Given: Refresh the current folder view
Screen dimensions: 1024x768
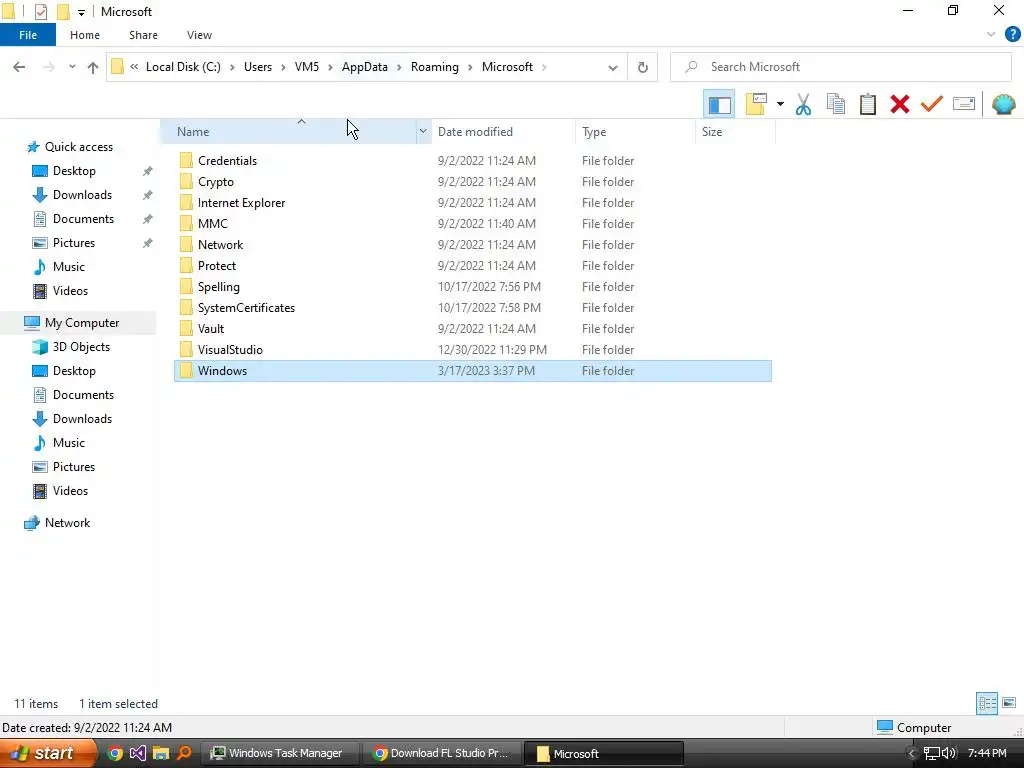Looking at the screenshot, I should [643, 67].
